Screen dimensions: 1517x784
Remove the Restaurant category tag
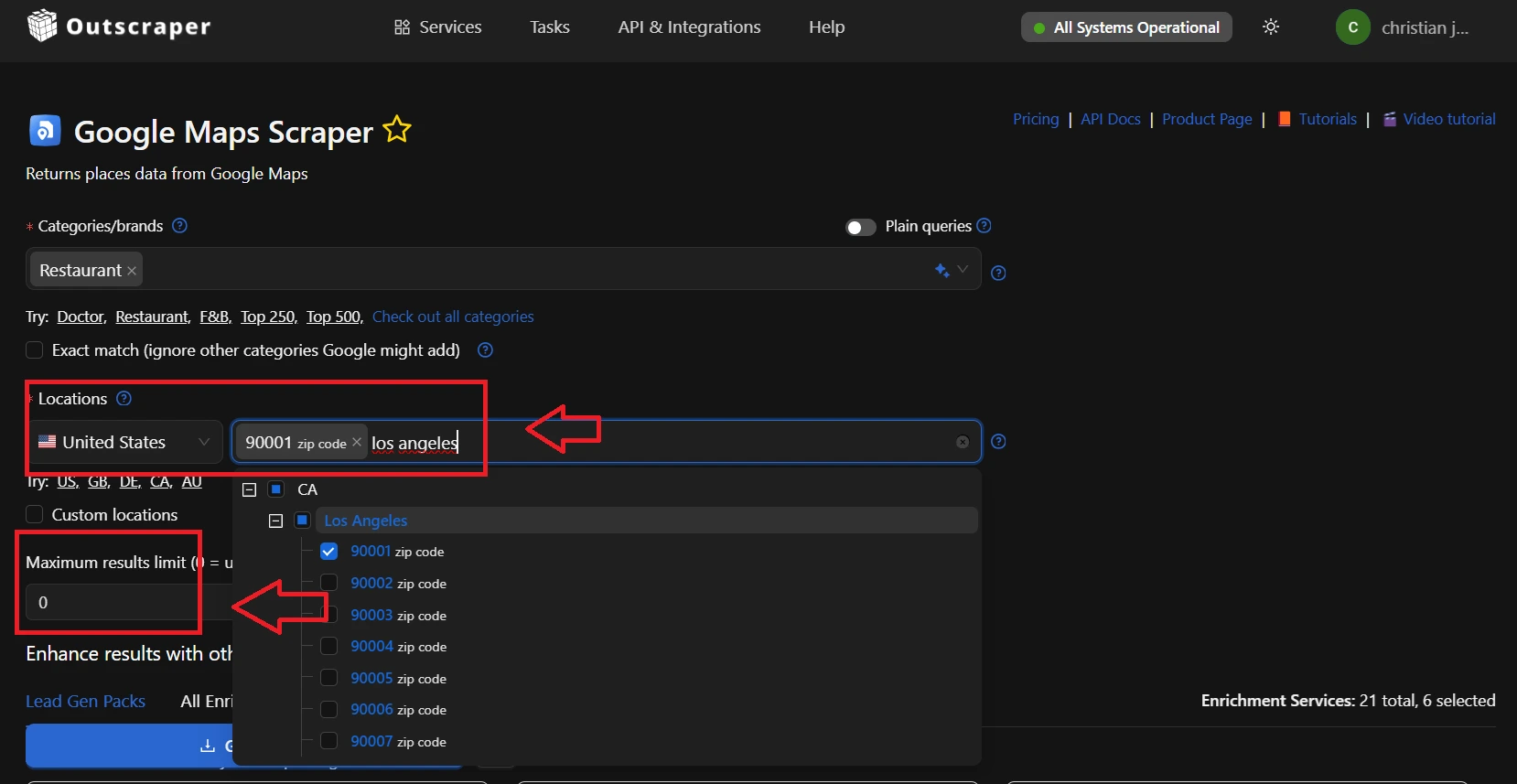132,271
